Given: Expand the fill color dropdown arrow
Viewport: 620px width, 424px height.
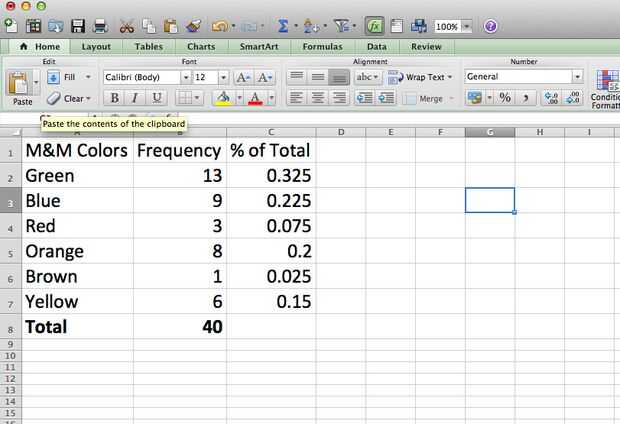Looking at the screenshot, I should [x=239, y=98].
